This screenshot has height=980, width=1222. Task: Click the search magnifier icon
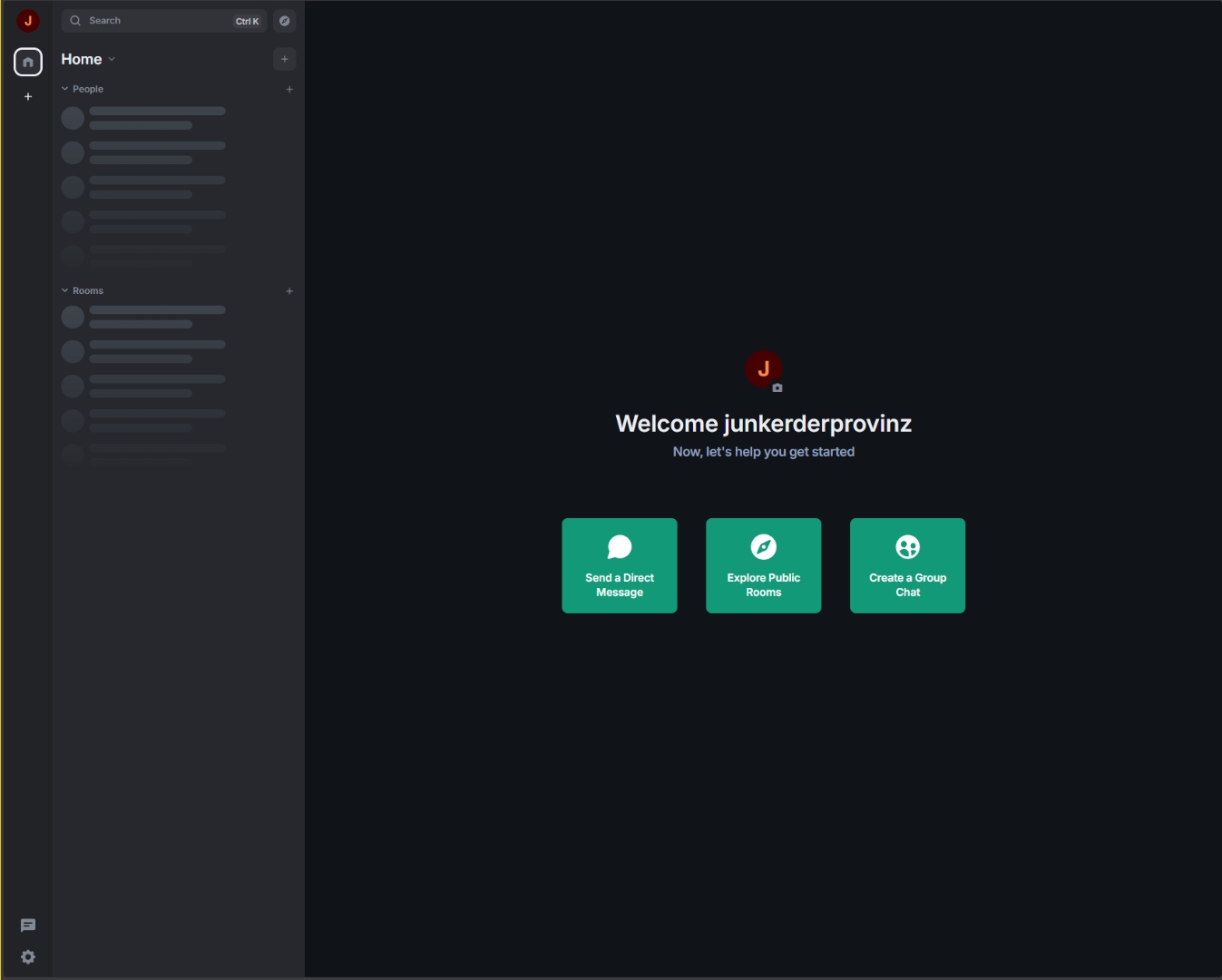tap(75, 21)
